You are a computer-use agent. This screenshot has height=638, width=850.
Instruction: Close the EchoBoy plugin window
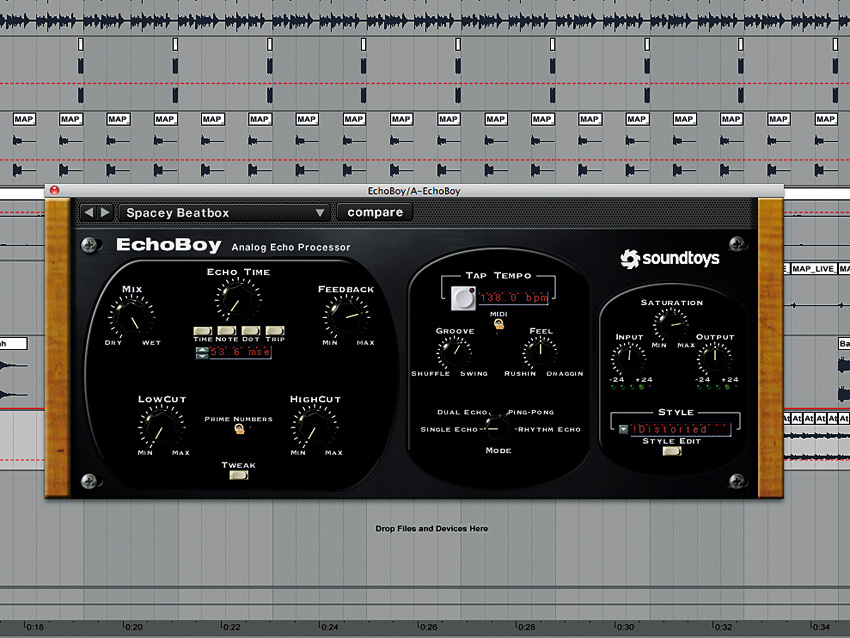tap(54, 190)
